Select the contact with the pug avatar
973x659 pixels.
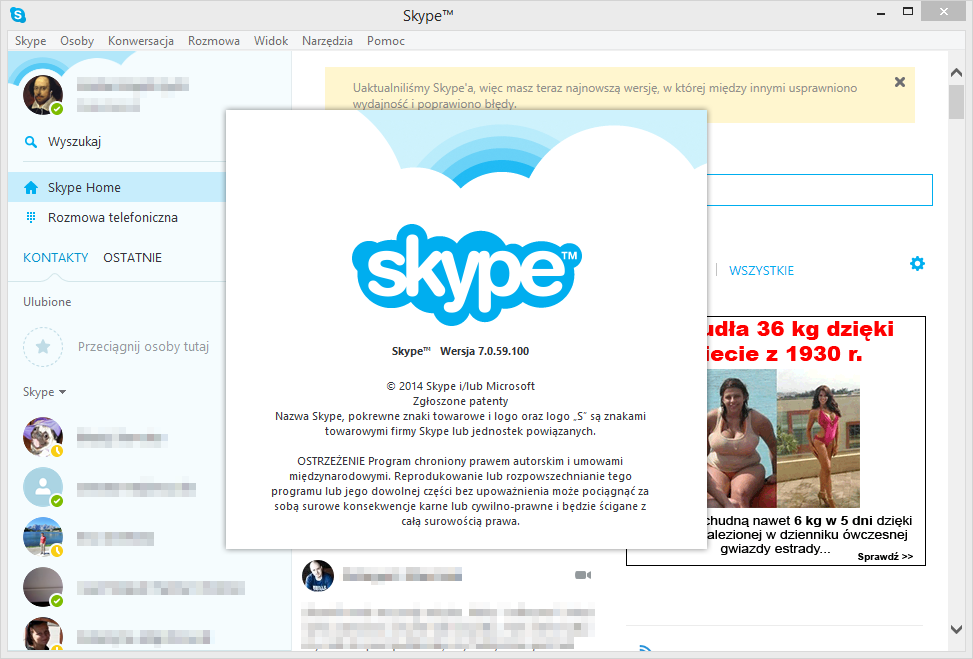43,437
